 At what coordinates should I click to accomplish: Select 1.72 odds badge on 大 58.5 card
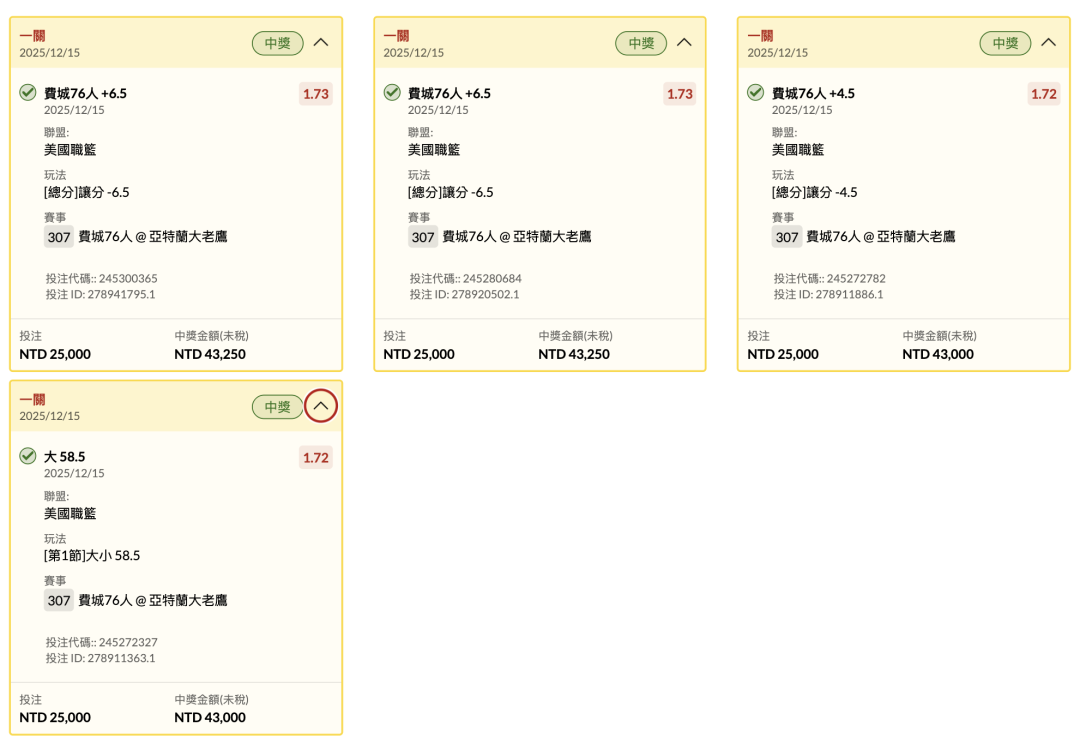315,458
